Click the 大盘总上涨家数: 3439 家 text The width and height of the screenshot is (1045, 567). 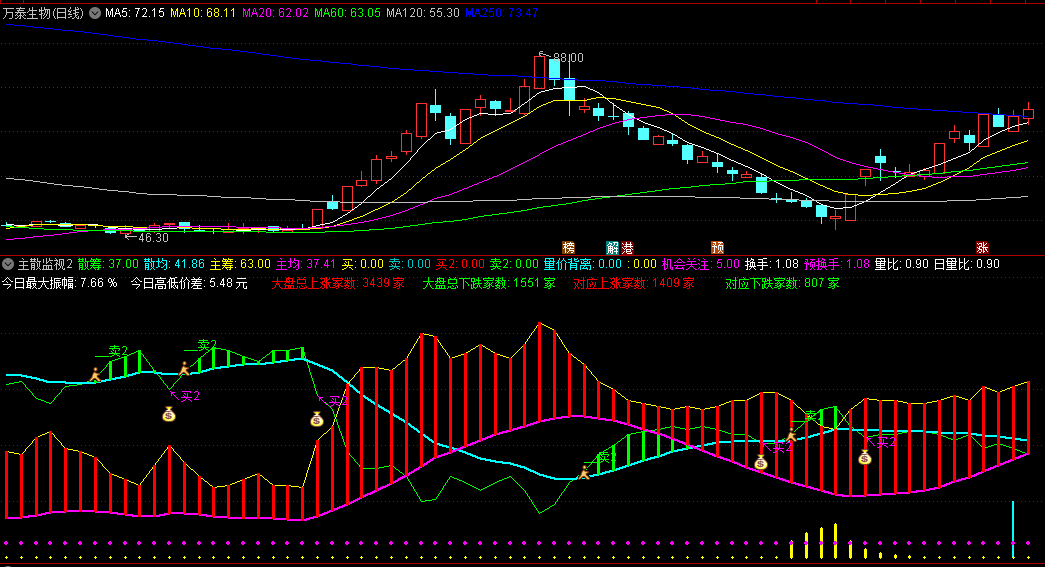click(338, 283)
